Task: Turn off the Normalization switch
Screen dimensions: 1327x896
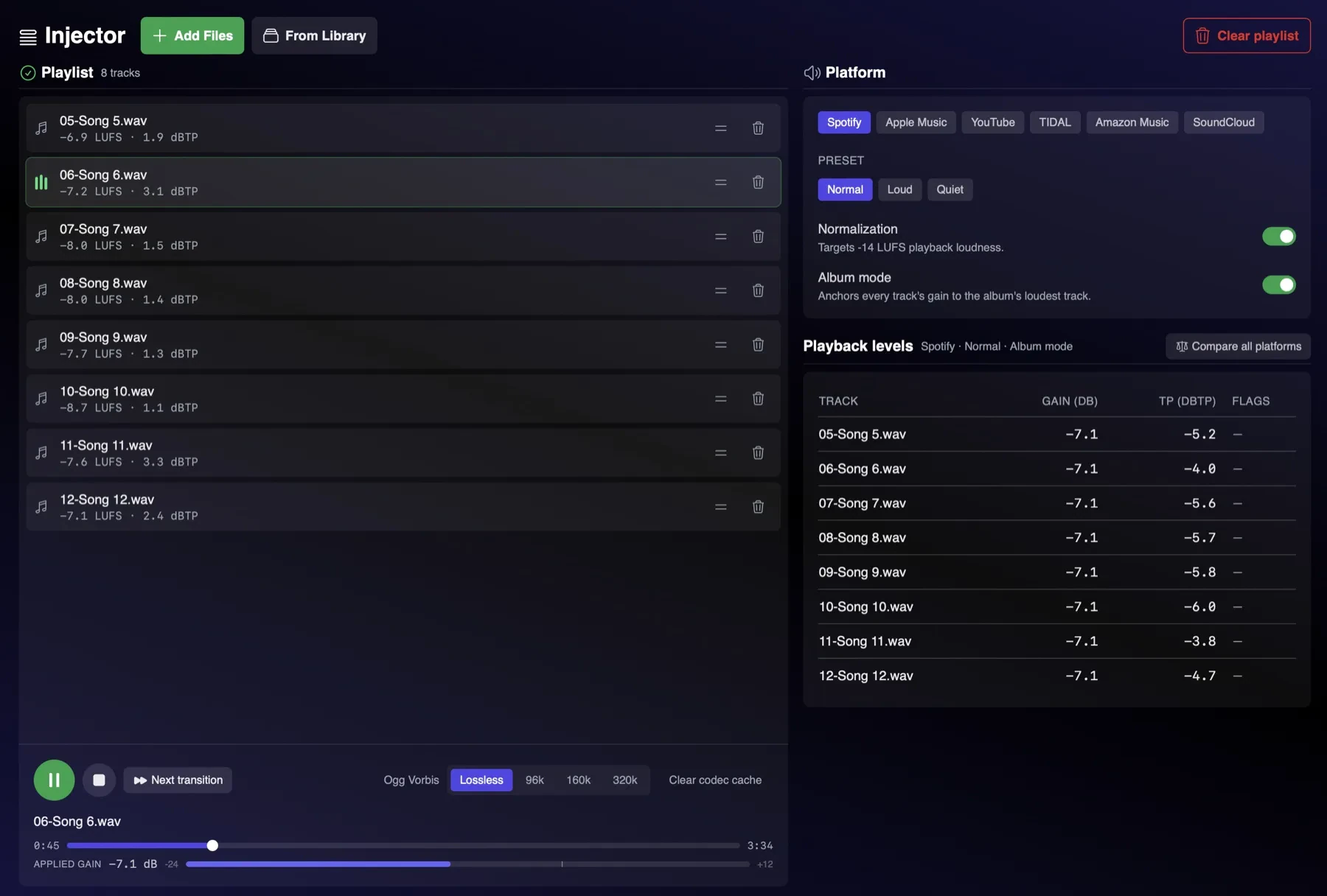Action: pyautogui.click(x=1278, y=237)
